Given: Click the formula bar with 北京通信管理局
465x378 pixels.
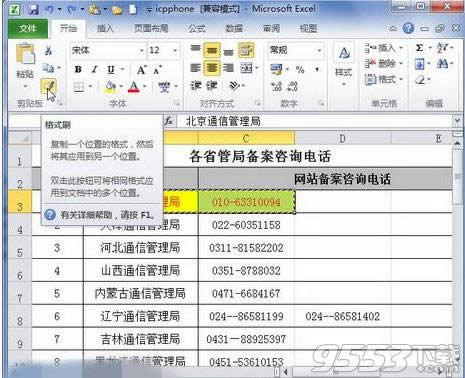Looking at the screenshot, I should coord(315,121).
